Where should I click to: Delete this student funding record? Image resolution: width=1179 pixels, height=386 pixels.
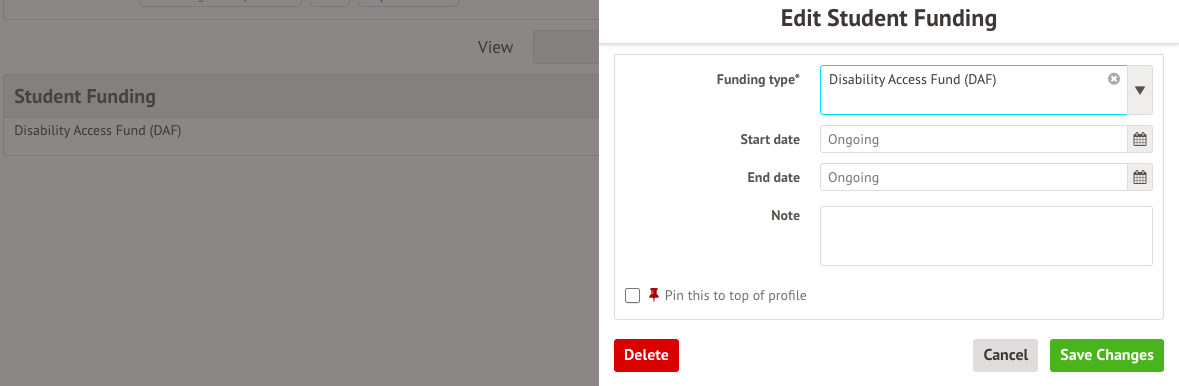pyautogui.click(x=646, y=355)
